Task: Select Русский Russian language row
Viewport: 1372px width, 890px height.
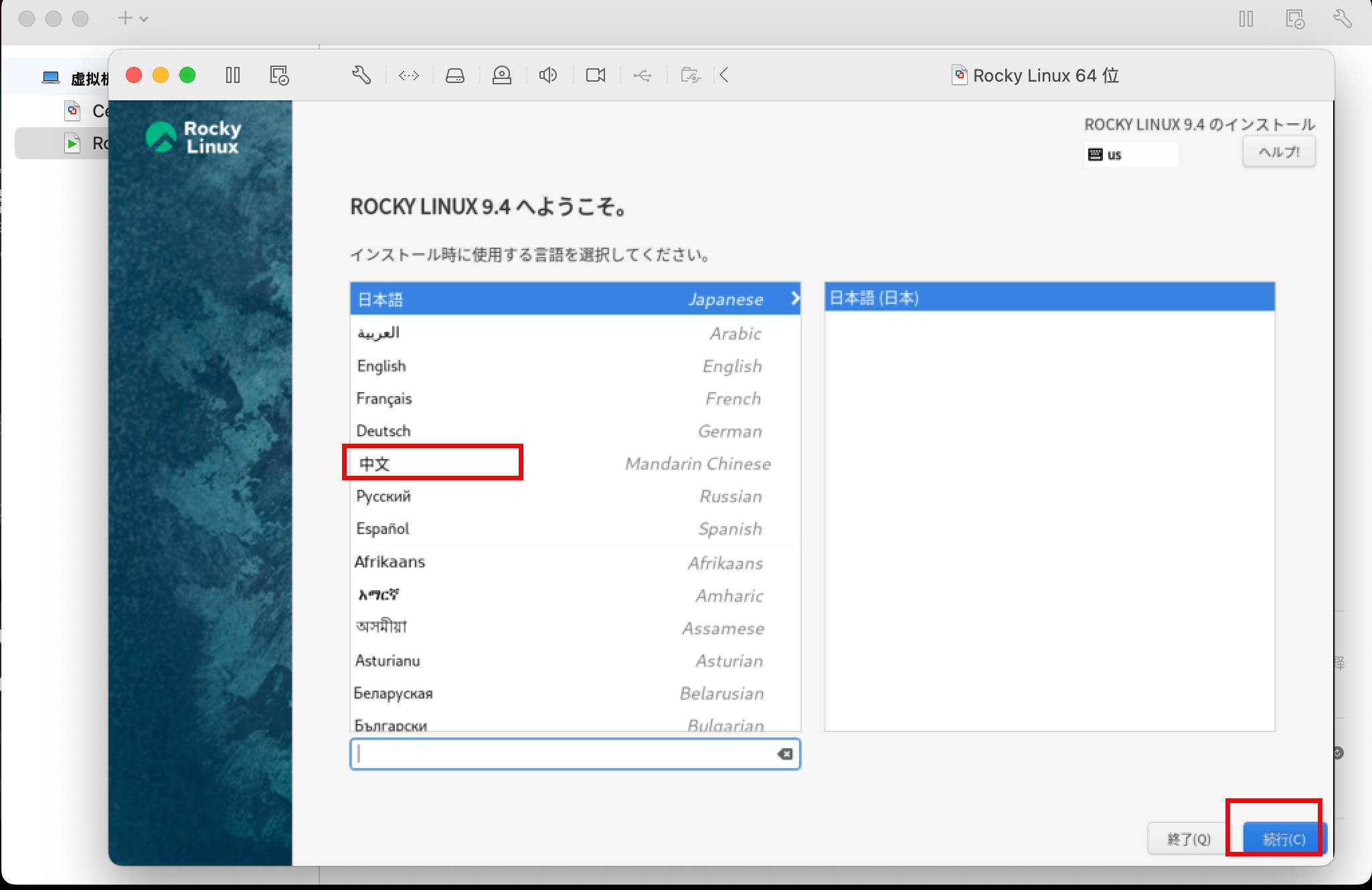Action: click(x=575, y=497)
